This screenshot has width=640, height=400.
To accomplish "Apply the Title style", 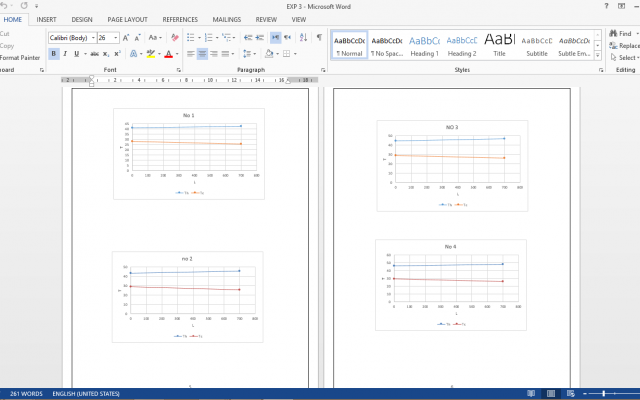I will (499, 45).
